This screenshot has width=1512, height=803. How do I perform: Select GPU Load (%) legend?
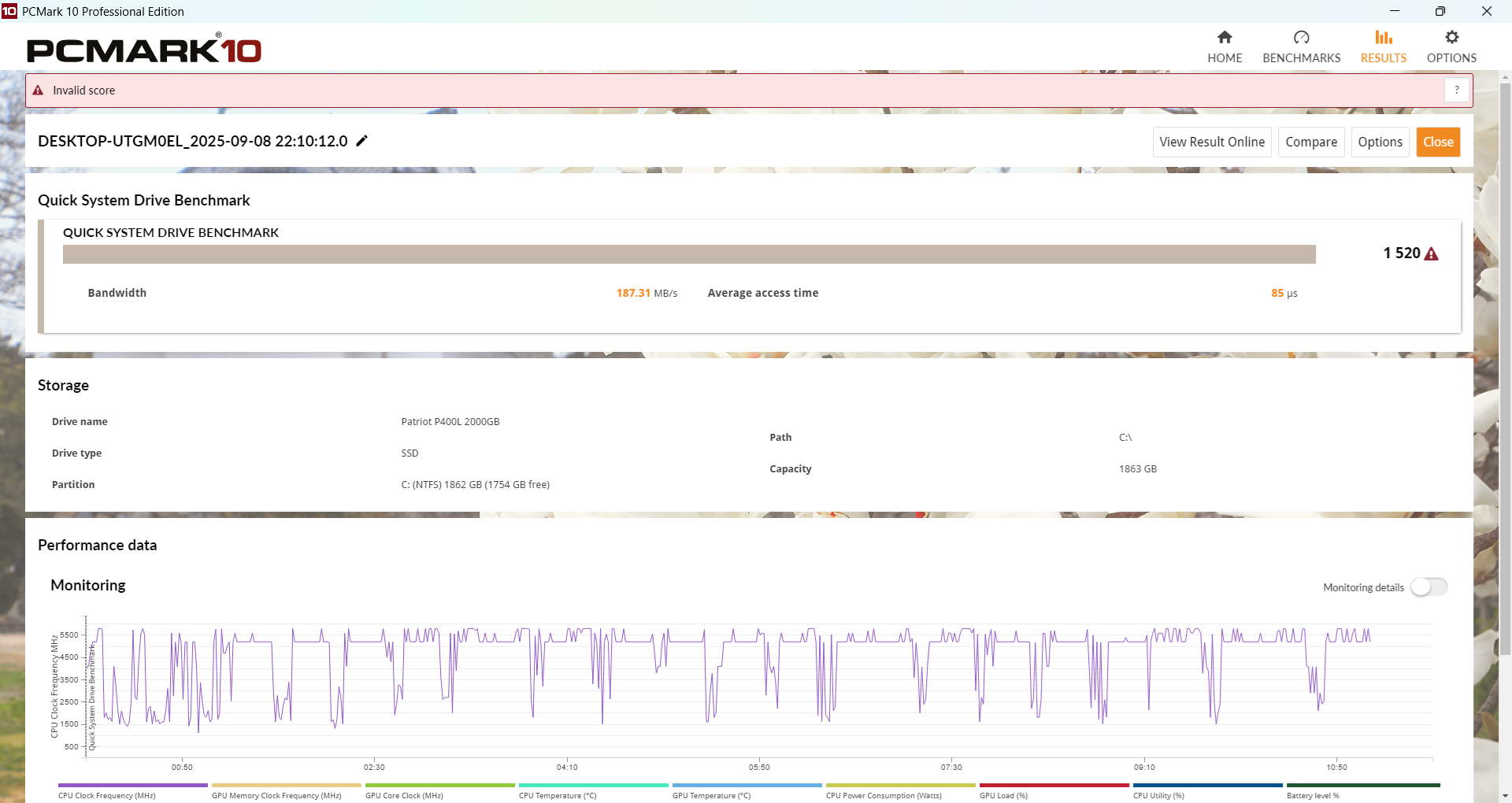coord(1054,791)
